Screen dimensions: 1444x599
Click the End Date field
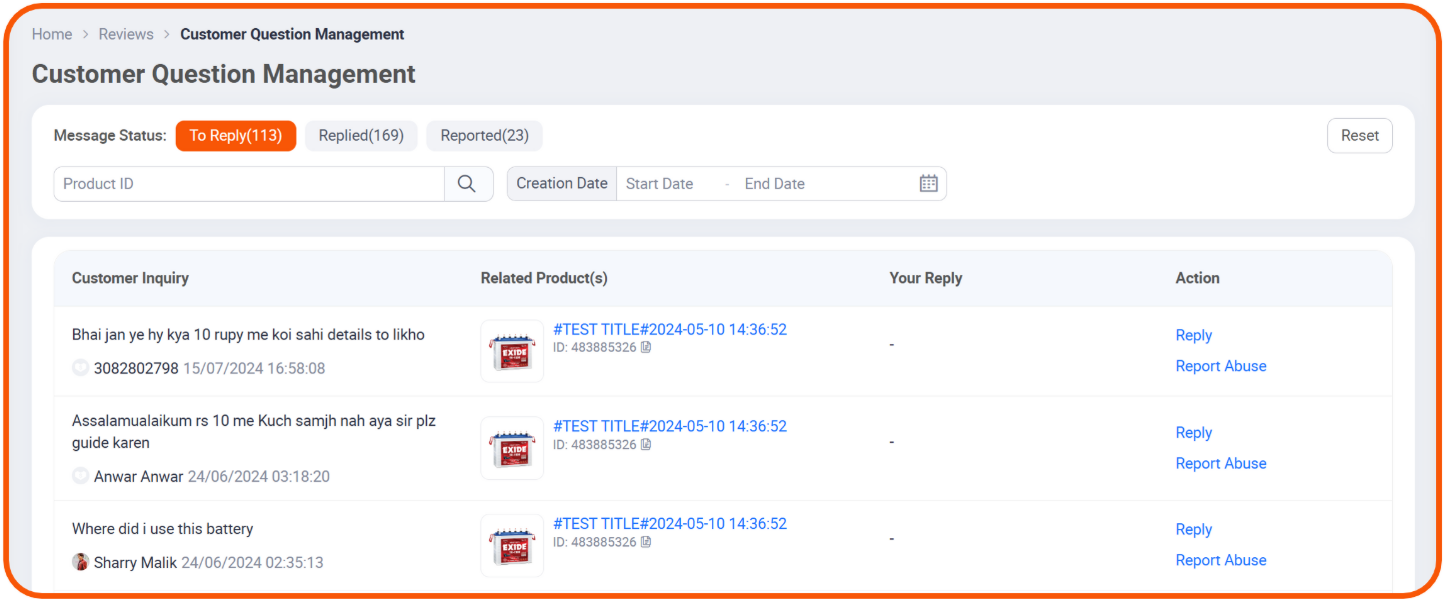click(775, 184)
